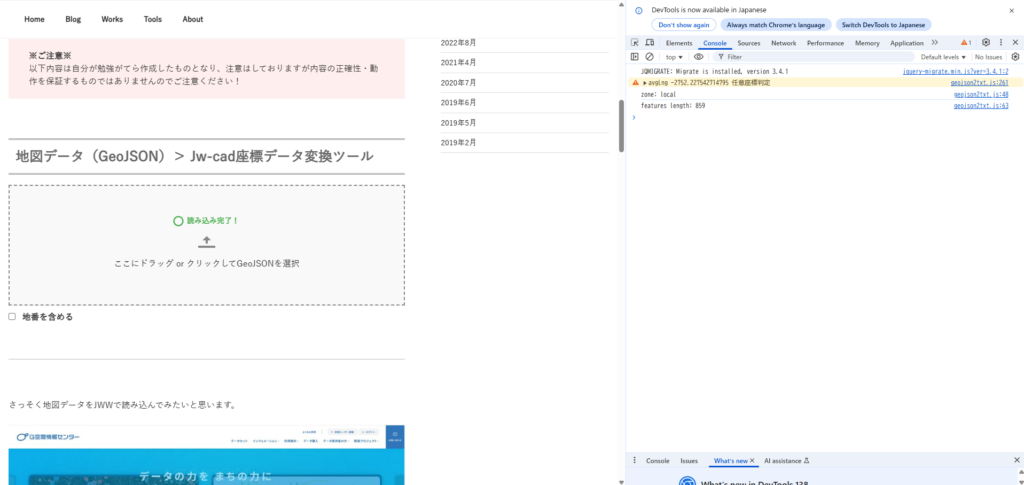Go to the Home page link

tap(35, 19)
